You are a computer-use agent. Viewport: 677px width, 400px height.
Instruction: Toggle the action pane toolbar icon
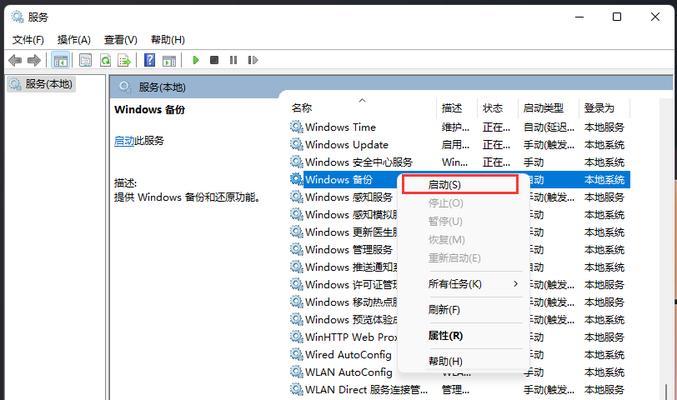point(169,60)
